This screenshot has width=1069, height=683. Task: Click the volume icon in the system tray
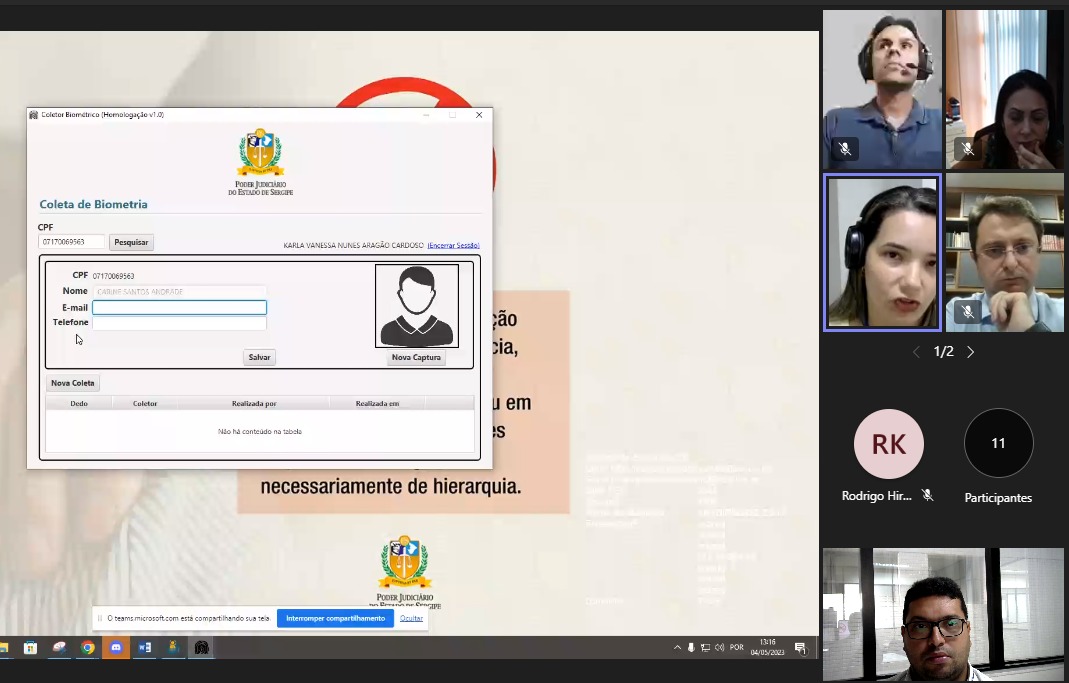pos(719,648)
